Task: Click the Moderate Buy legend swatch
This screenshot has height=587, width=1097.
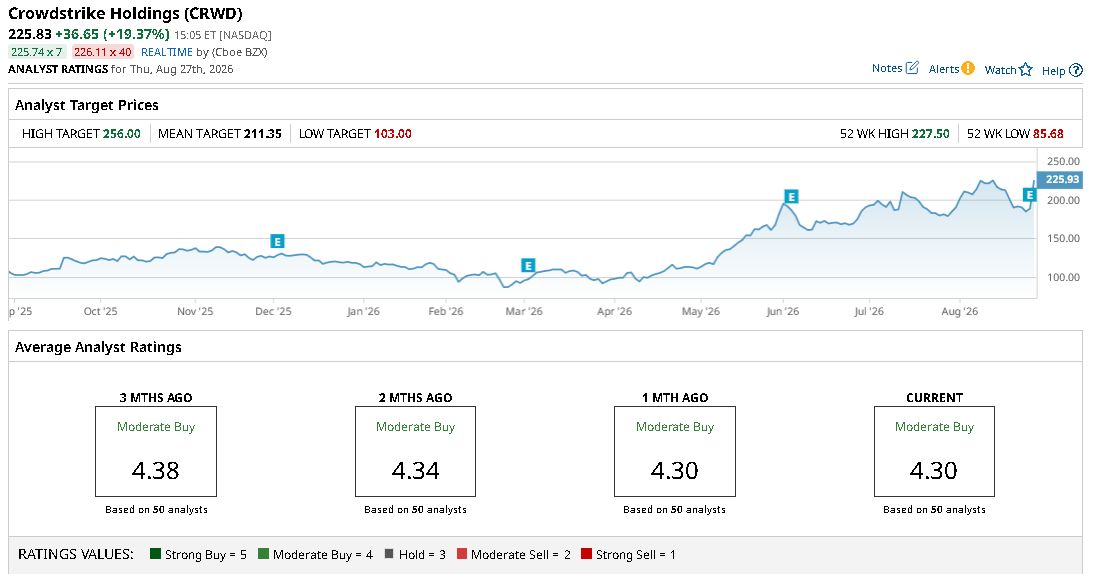Action: (263, 553)
